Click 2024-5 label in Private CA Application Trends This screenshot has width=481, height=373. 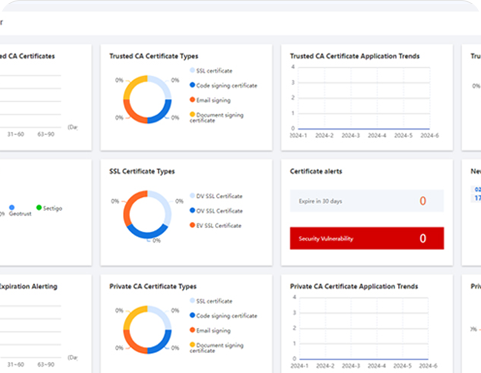[402, 366]
